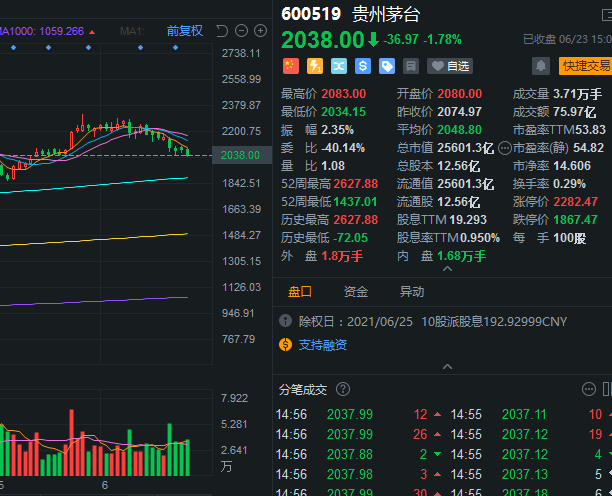Click the stock name 贵州茅台
The height and width of the screenshot is (496, 612).
click(x=386, y=14)
